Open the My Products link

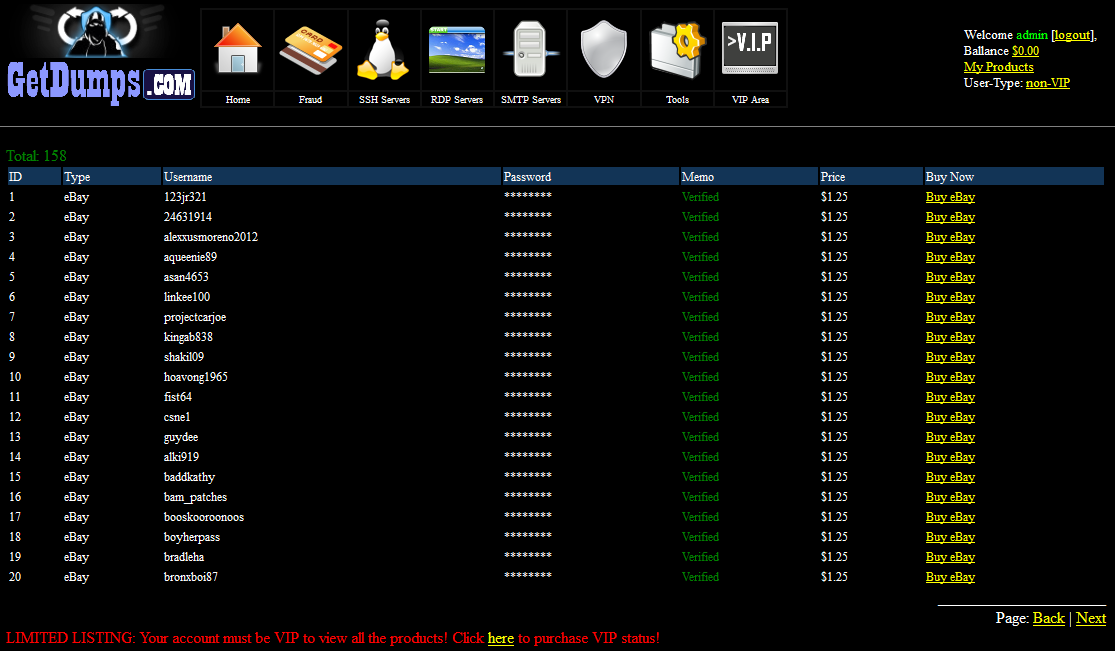(998, 67)
